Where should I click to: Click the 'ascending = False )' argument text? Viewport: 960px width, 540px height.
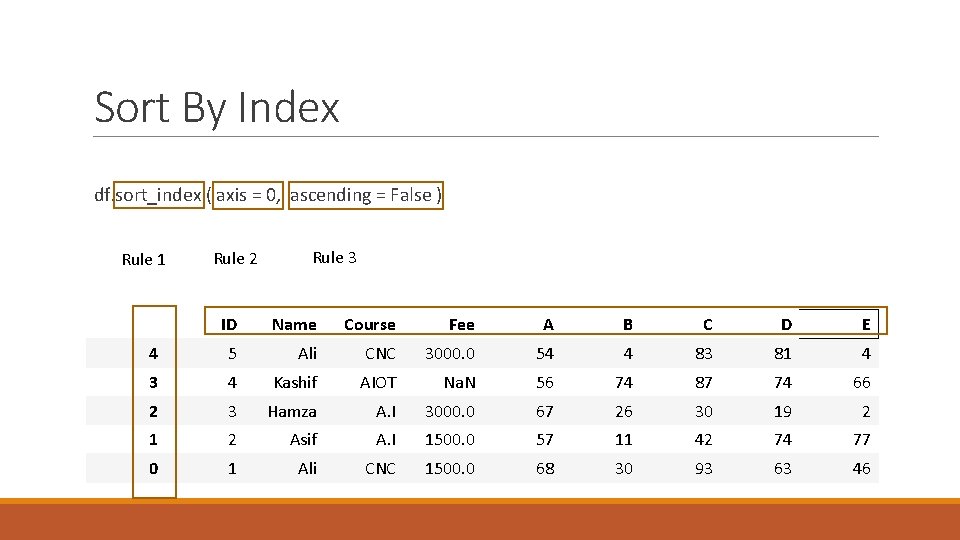point(366,195)
